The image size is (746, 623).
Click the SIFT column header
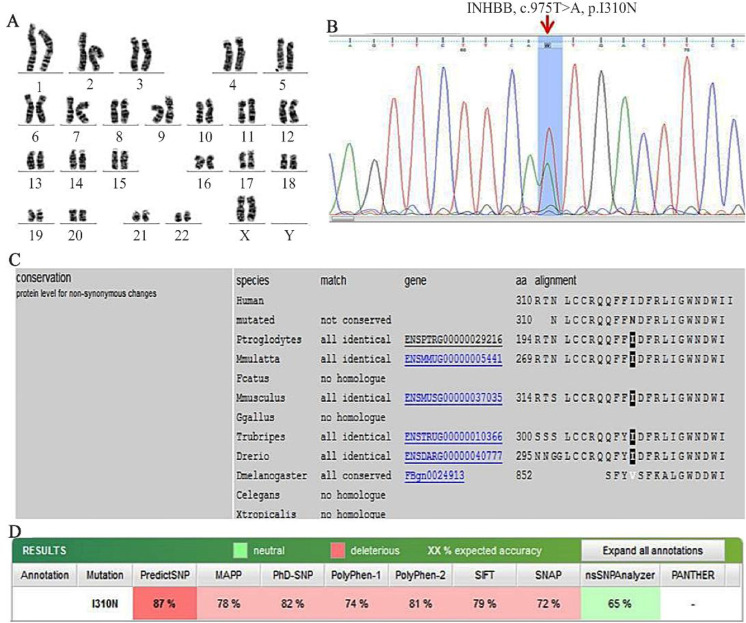[484, 575]
